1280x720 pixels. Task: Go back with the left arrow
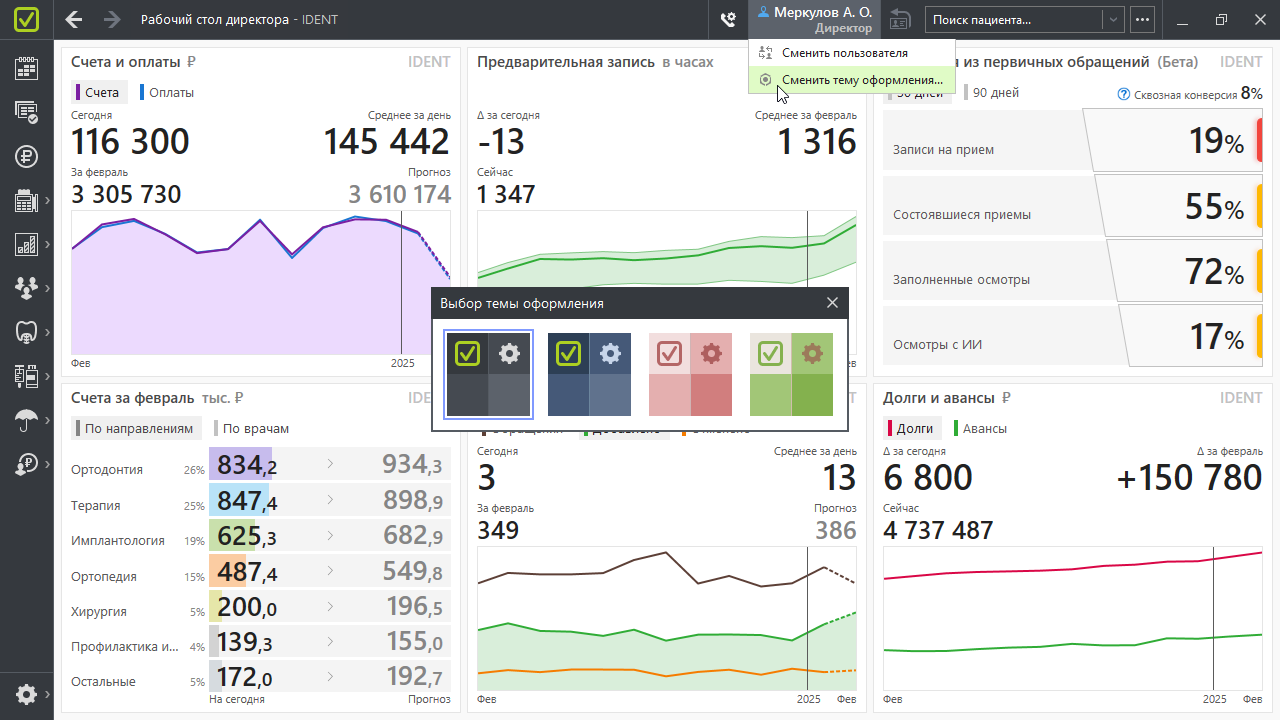tap(73, 19)
